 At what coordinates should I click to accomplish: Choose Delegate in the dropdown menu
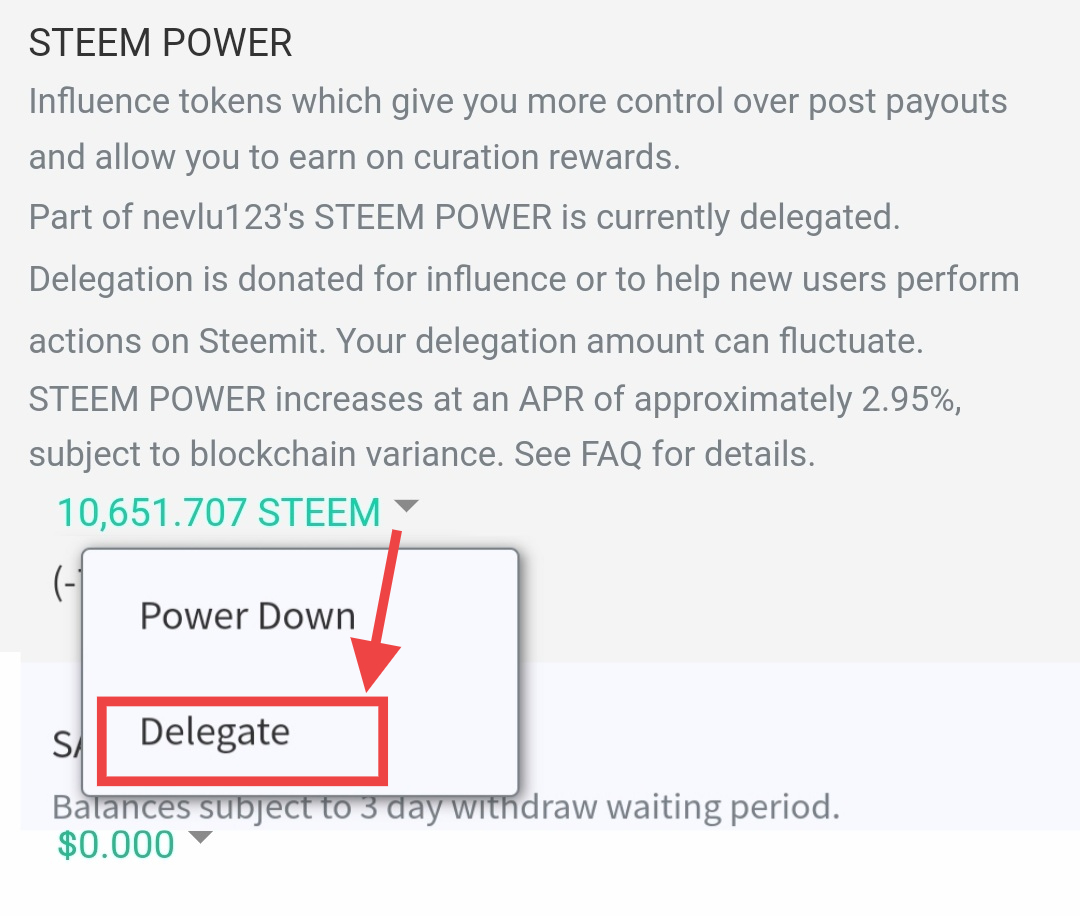point(215,732)
